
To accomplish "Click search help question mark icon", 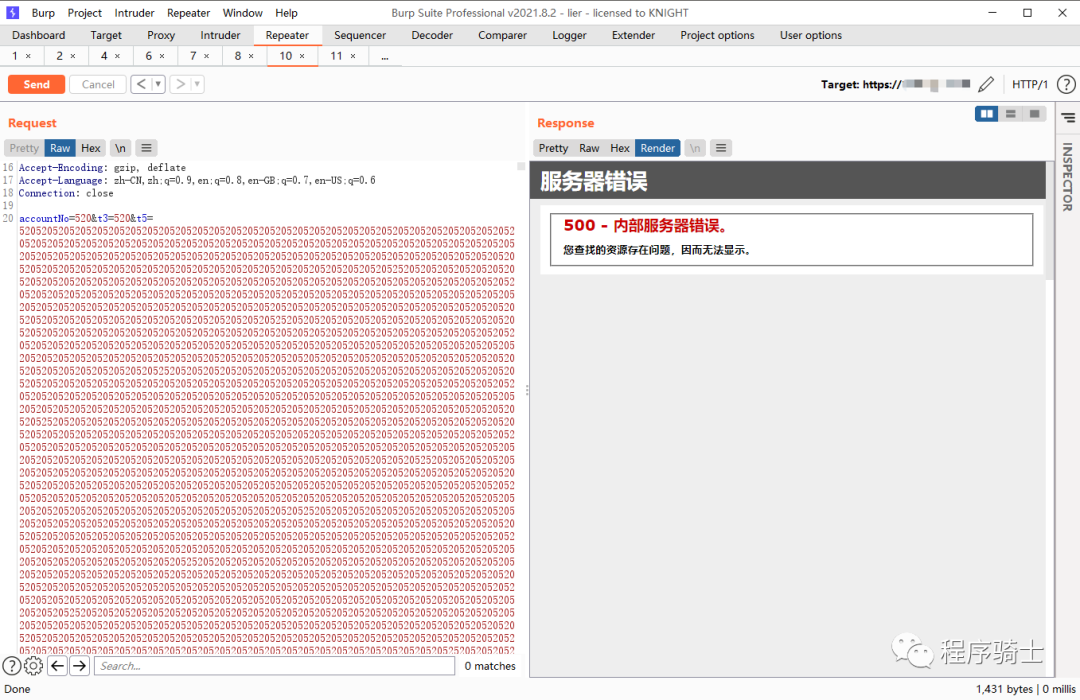I will coord(11,666).
